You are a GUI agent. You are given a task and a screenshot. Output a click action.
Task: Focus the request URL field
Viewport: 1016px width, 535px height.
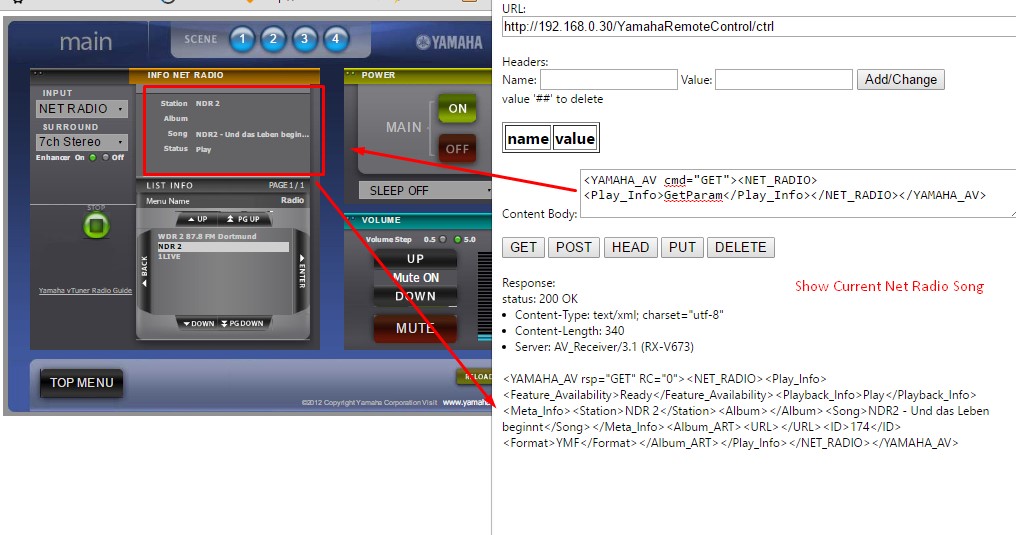[x=759, y=27]
